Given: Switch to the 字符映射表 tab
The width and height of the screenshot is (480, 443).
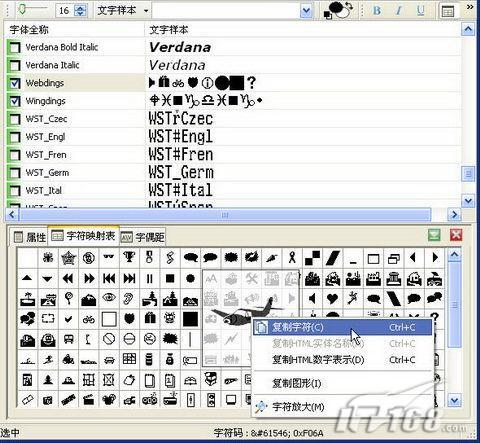Looking at the screenshot, I should click(83, 236).
